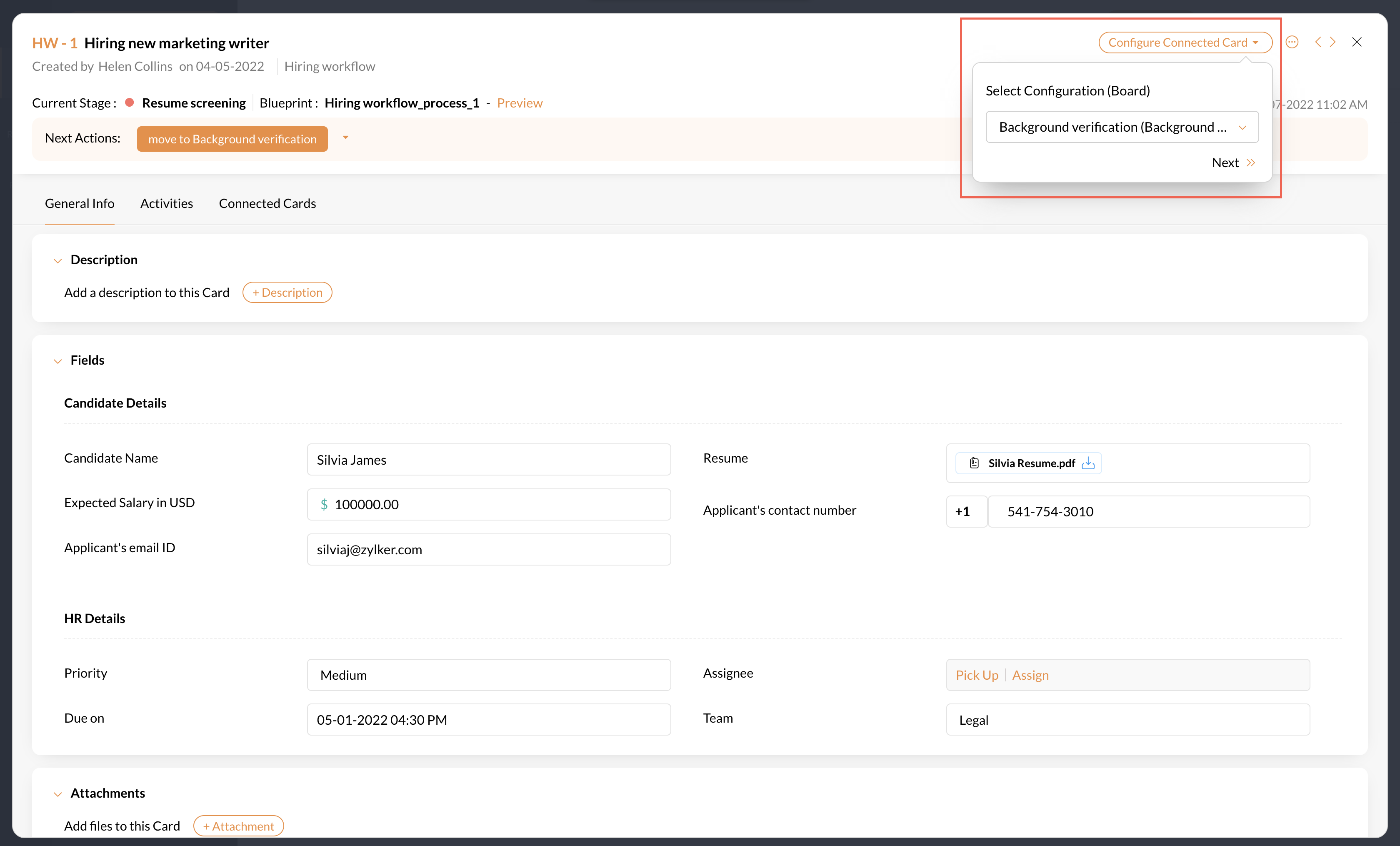Go to the next card arrow
This screenshot has width=1400, height=846.
pyautogui.click(x=1333, y=42)
